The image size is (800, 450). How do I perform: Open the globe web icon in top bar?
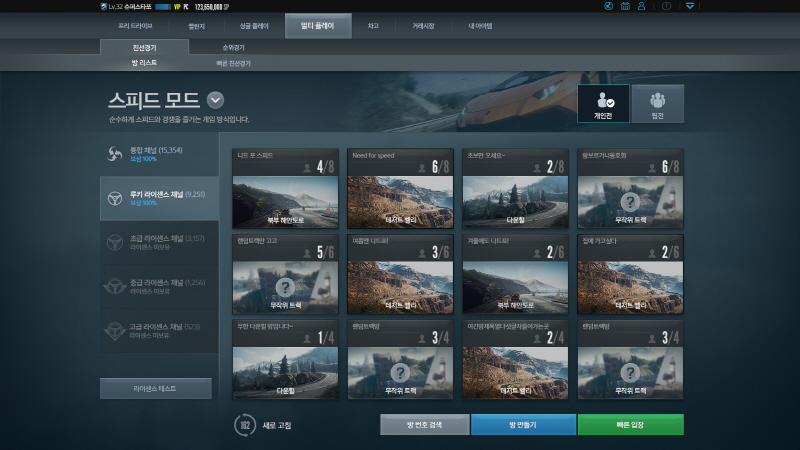click(x=608, y=6)
